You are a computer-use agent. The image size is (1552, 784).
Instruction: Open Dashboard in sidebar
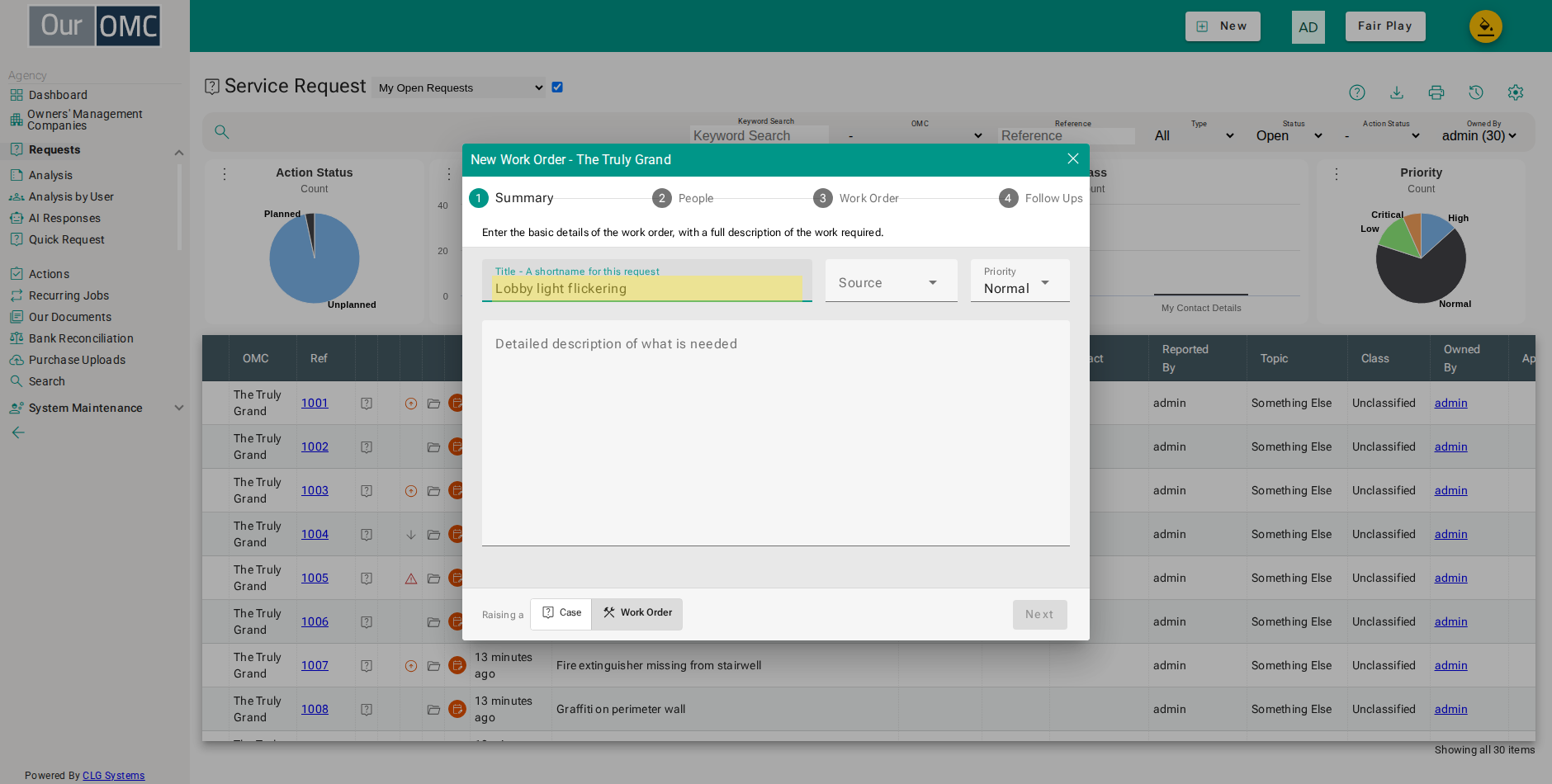(58, 95)
